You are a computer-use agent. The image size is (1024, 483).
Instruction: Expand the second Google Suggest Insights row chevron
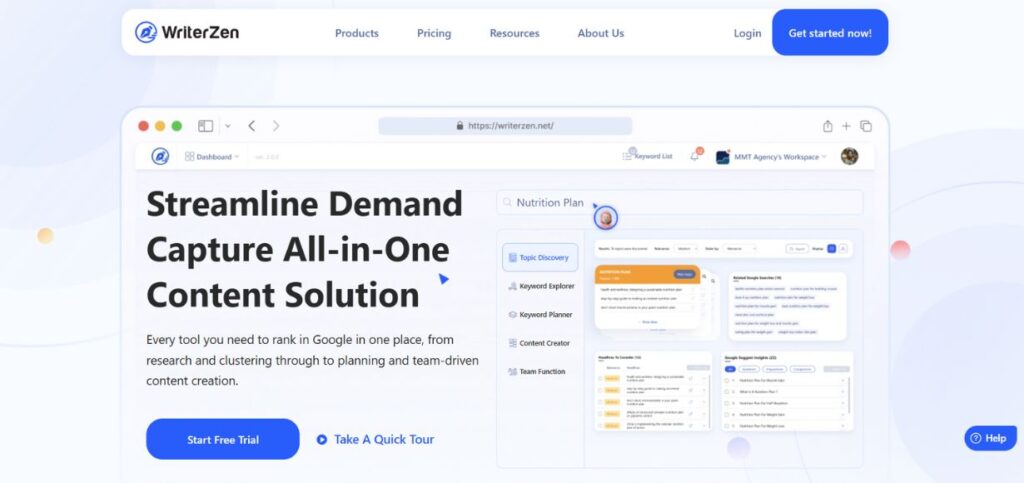click(x=842, y=392)
